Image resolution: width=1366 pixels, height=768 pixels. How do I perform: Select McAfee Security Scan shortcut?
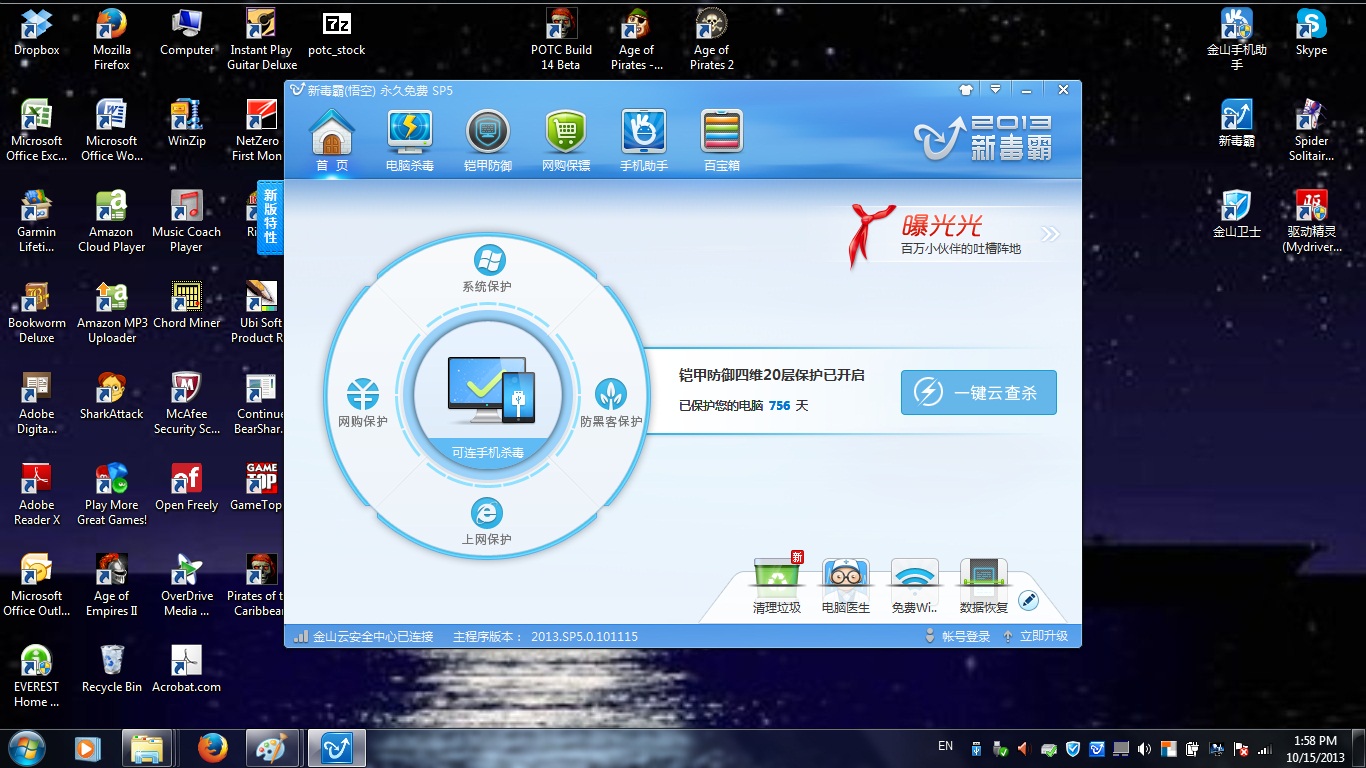pos(187,403)
